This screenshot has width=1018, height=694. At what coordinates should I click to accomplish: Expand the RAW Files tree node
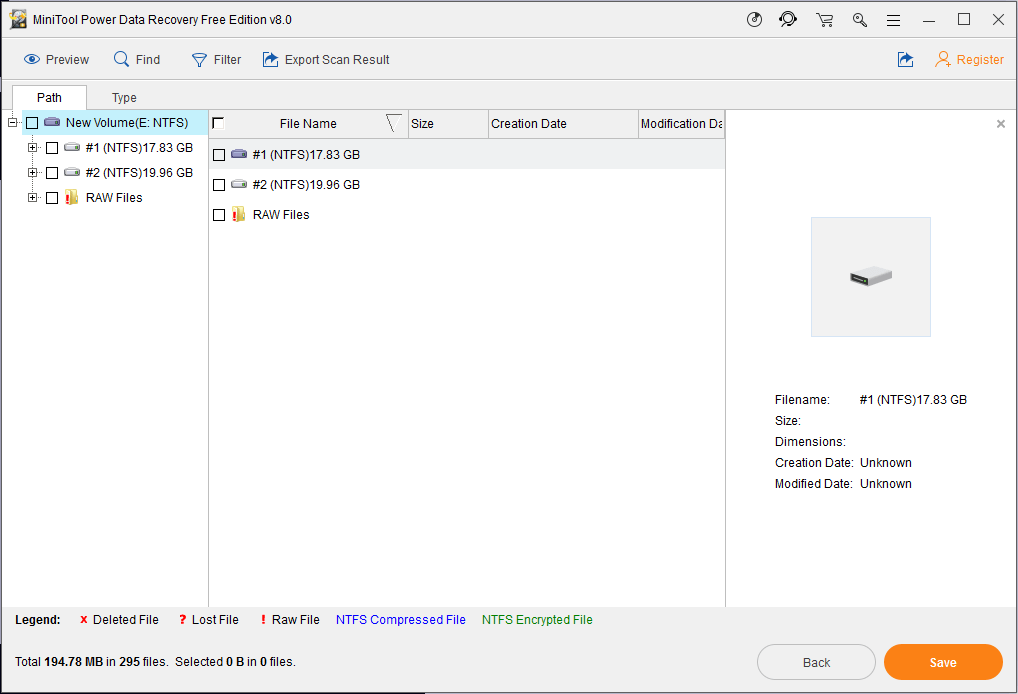click(32, 197)
